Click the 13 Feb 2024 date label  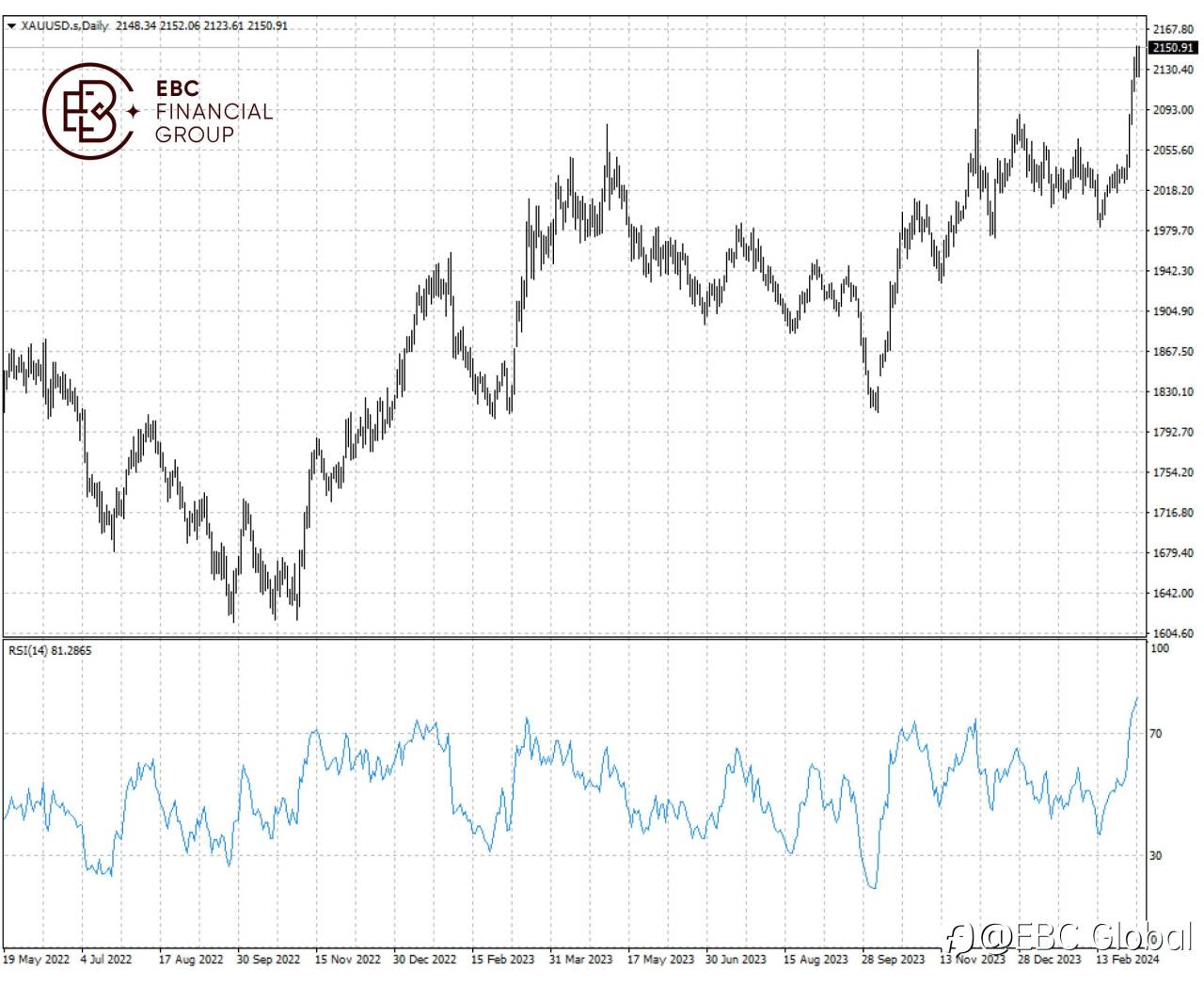pos(1127,960)
